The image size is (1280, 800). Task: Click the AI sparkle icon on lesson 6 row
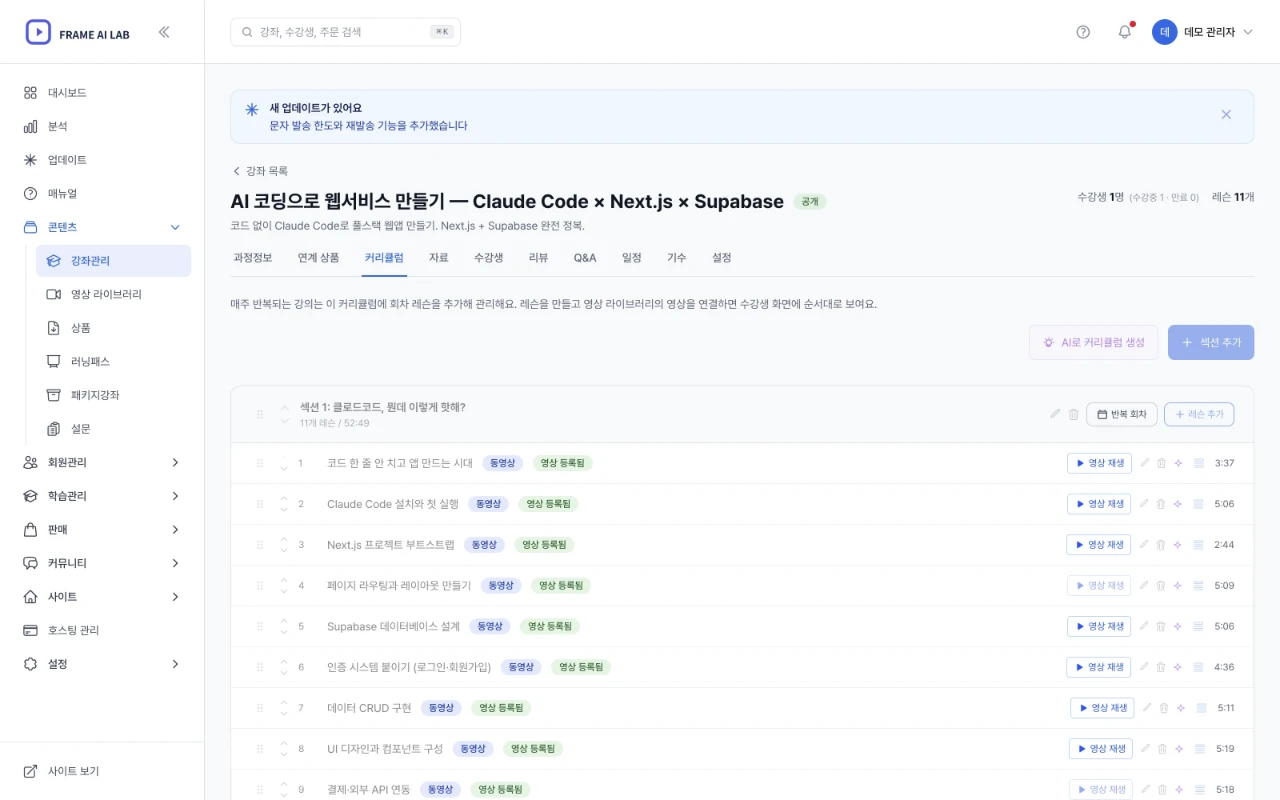coord(1178,667)
